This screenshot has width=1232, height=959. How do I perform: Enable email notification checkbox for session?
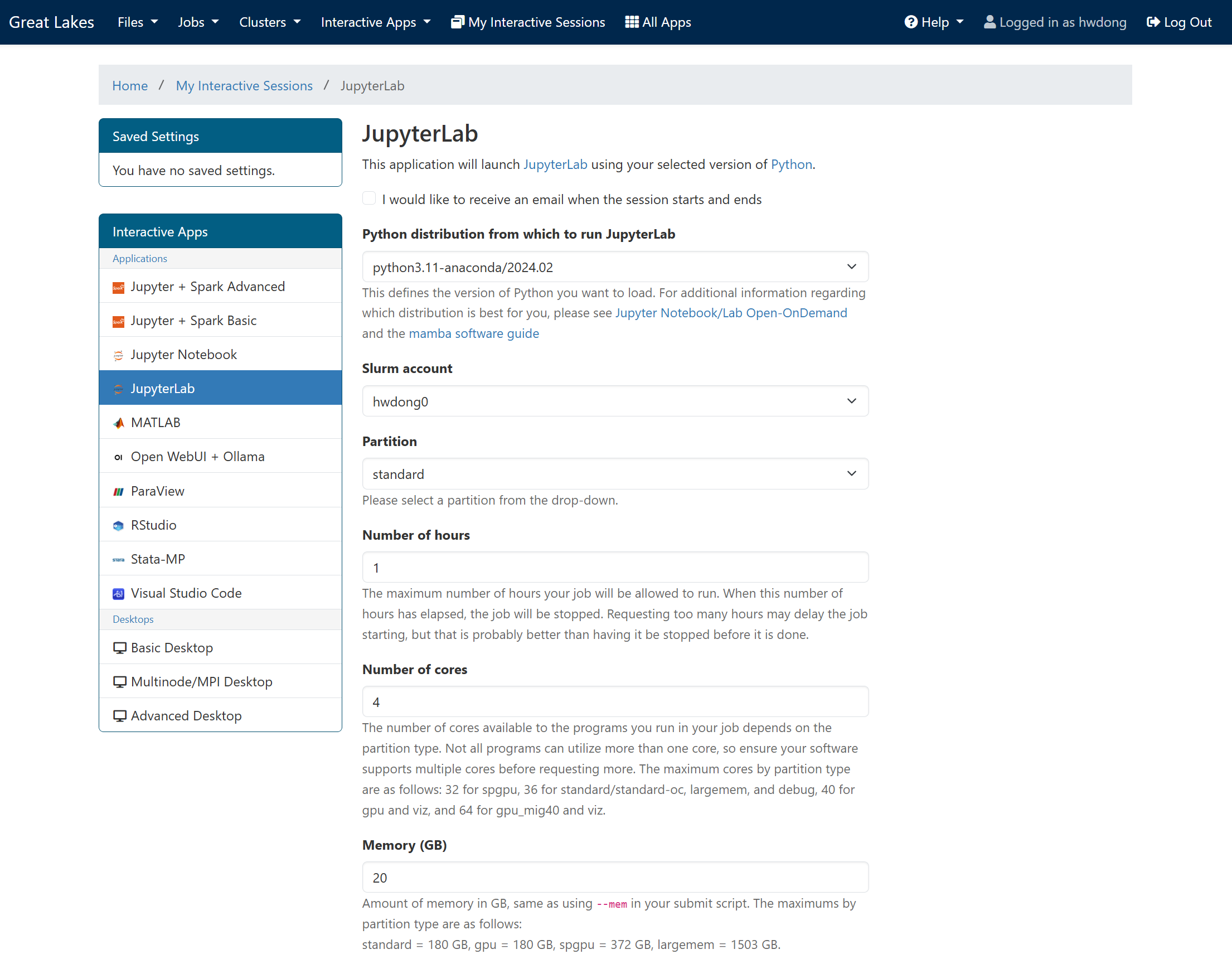pos(369,198)
